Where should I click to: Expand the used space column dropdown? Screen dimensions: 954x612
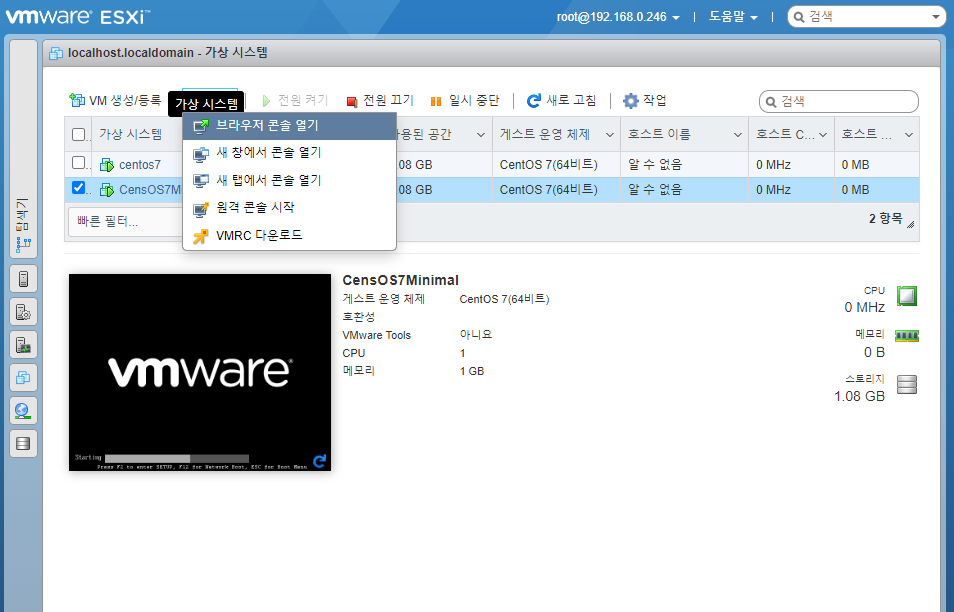tap(481, 135)
